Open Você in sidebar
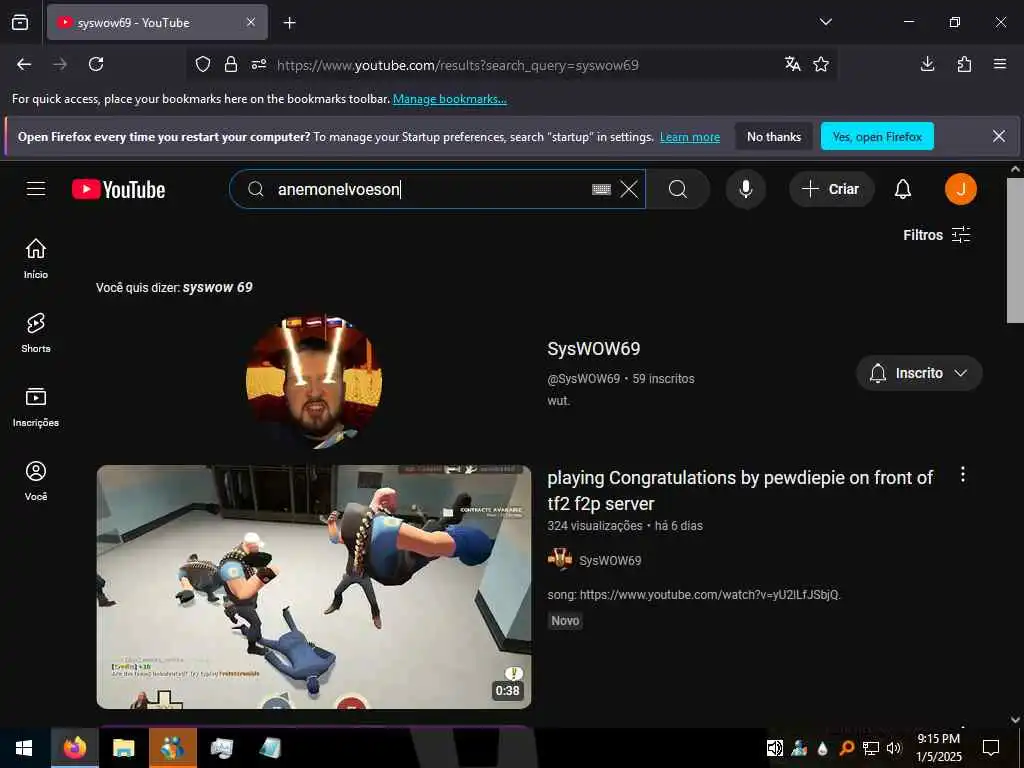 36,481
